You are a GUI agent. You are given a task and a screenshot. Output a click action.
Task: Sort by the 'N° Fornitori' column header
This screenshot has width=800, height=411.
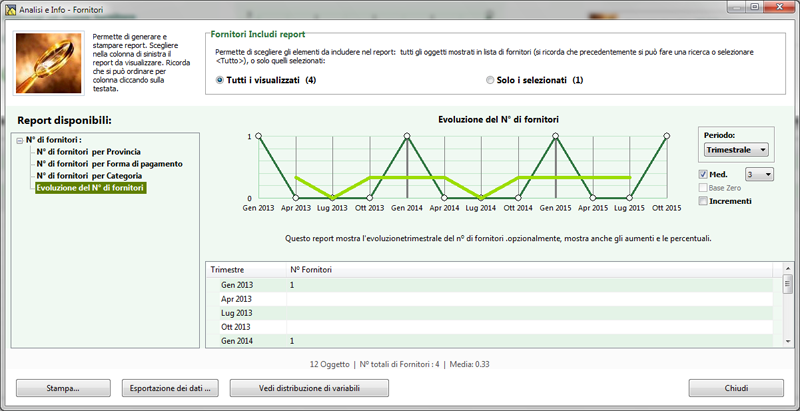tap(530, 270)
